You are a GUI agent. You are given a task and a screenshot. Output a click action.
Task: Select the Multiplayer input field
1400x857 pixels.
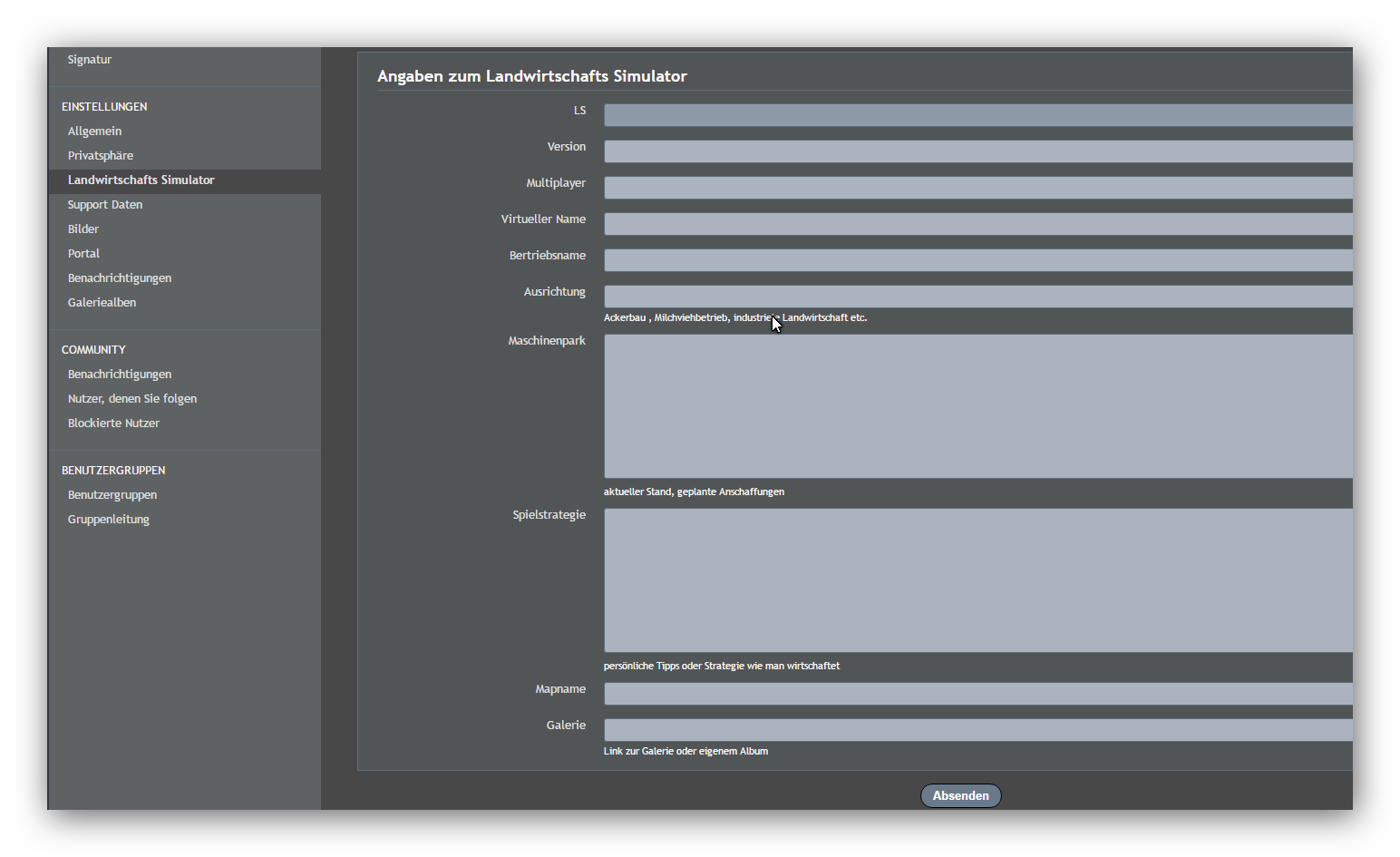977,188
